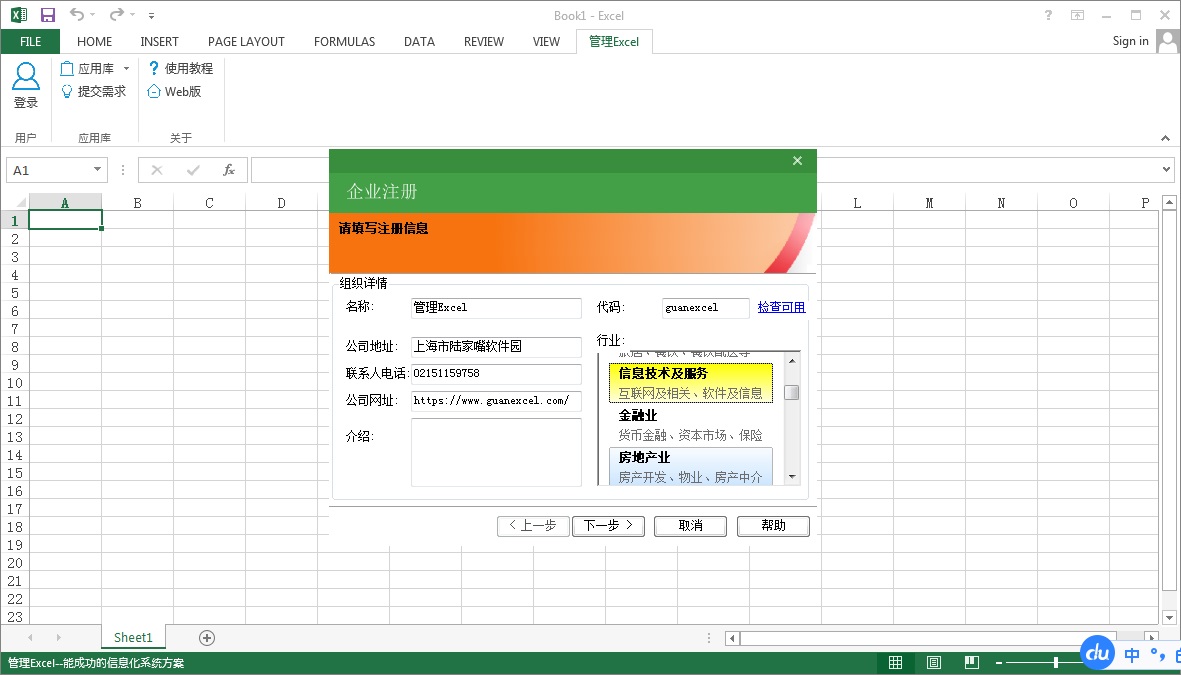1181x675 pixels.
Task: Open the undo history dropdown arrow
Action: coord(93,14)
